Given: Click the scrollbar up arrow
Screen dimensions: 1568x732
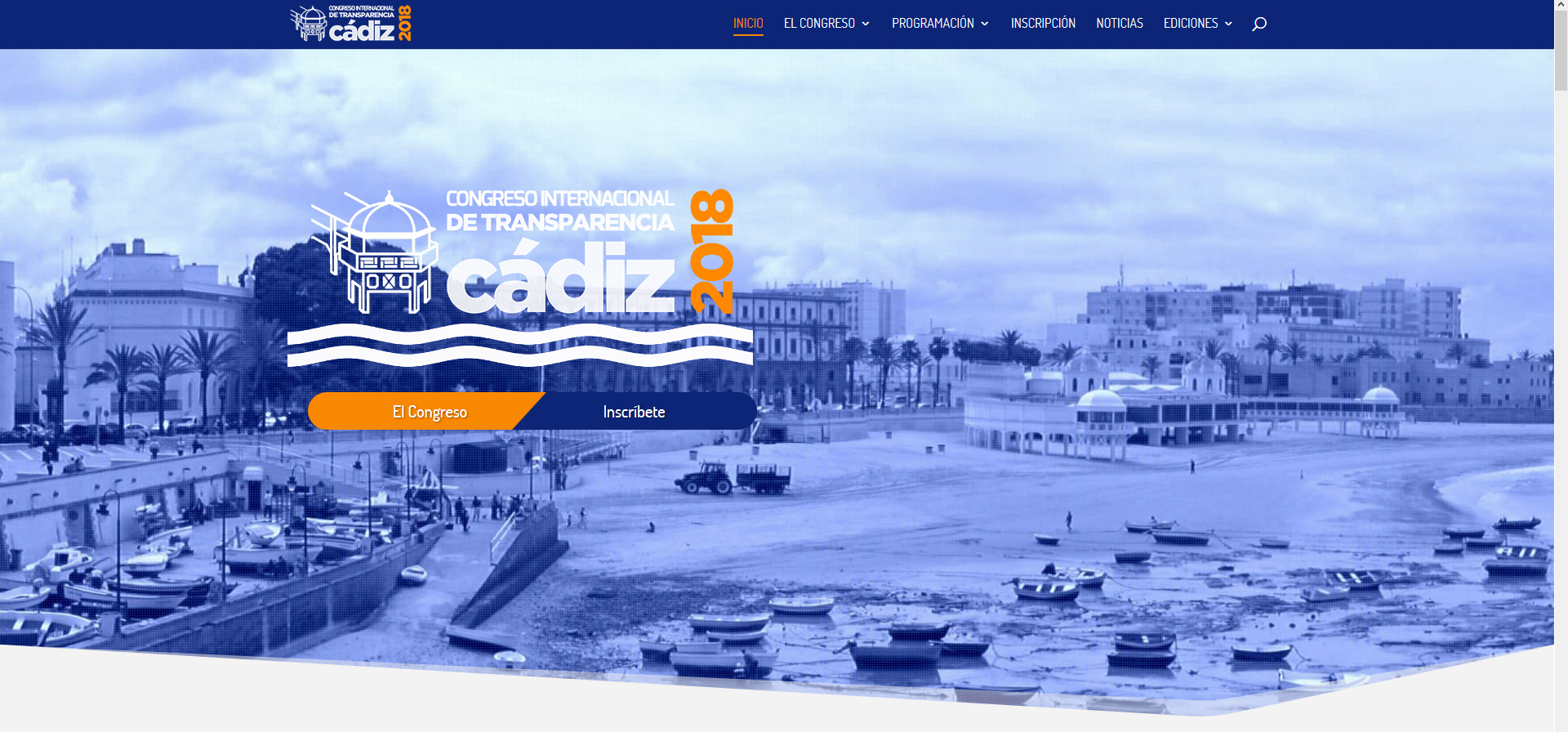Looking at the screenshot, I should (x=1561, y=7).
